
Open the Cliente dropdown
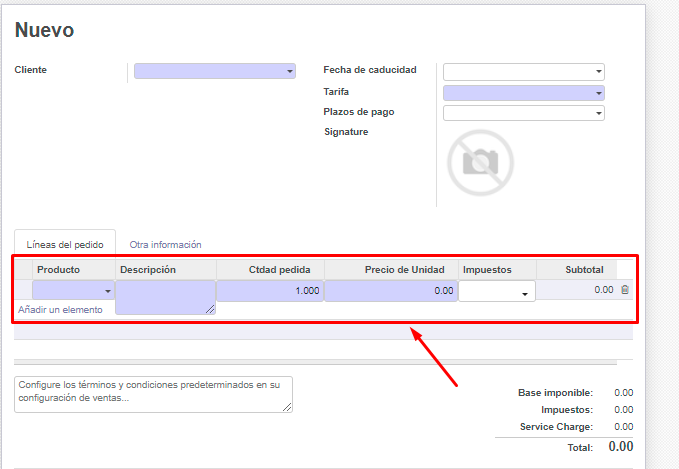pyautogui.click(x=215, y=71)
